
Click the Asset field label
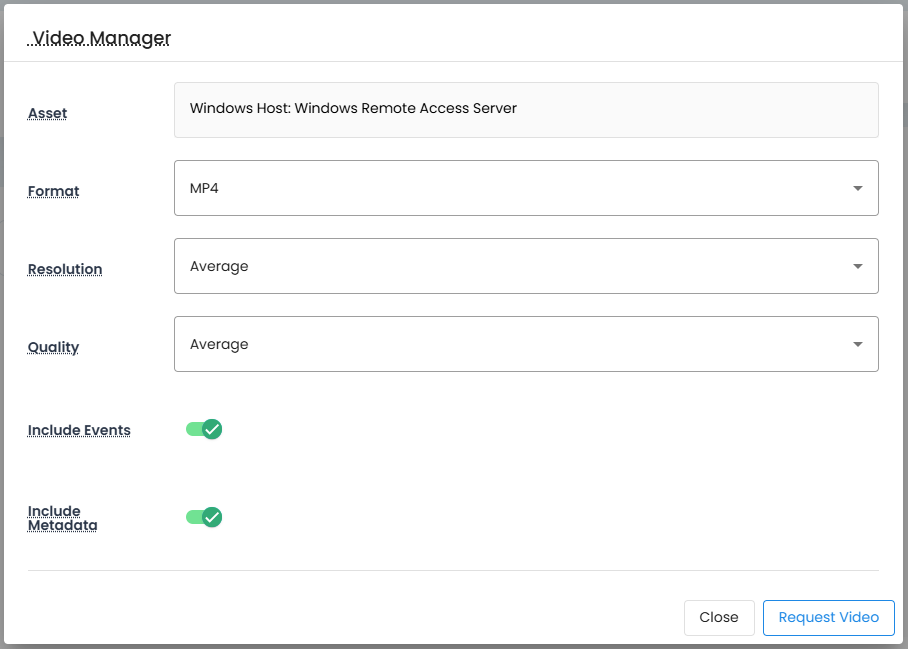coord(47,113)
